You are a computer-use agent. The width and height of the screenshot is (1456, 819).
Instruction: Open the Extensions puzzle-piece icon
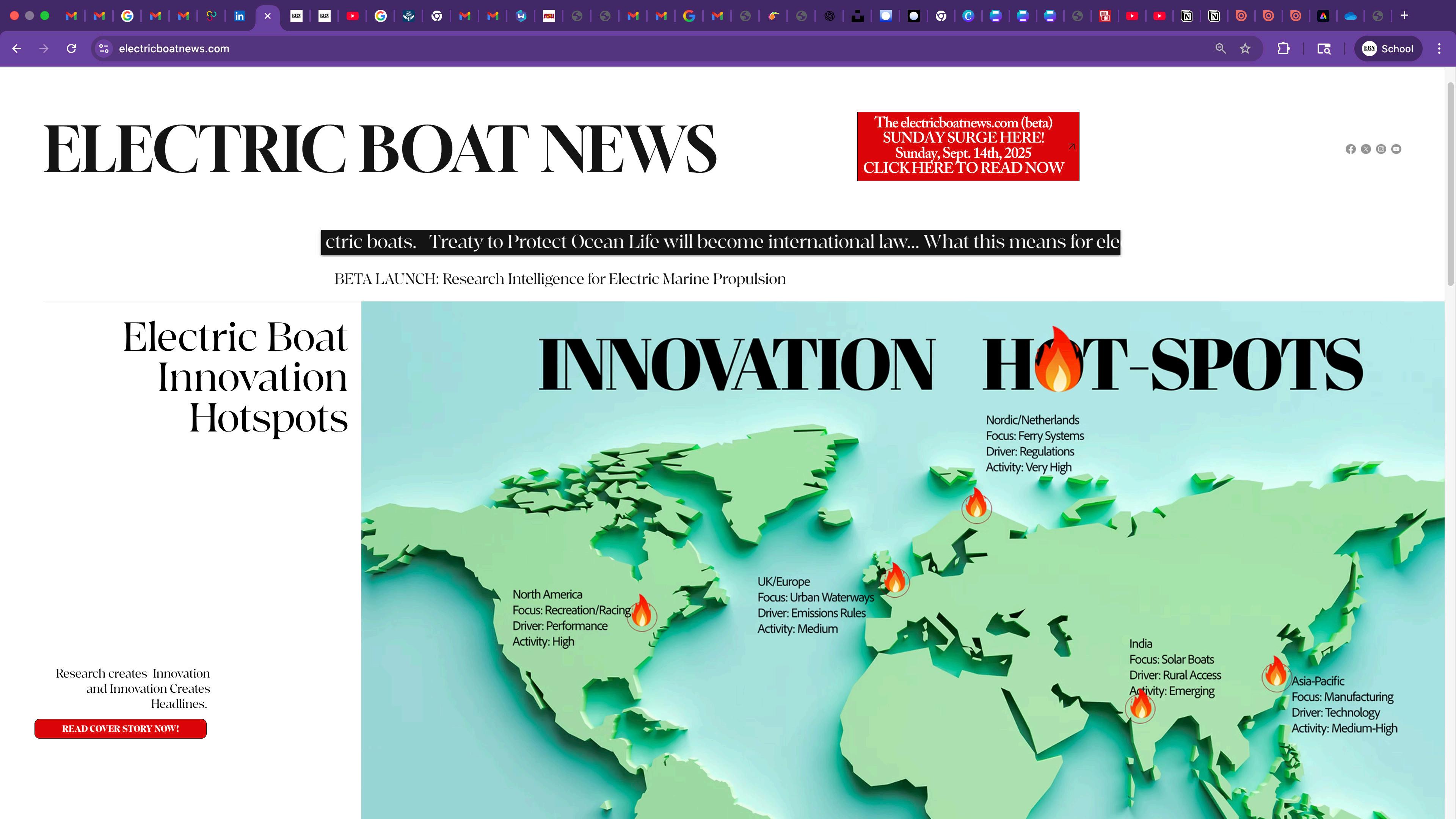tap(1283, 49)
